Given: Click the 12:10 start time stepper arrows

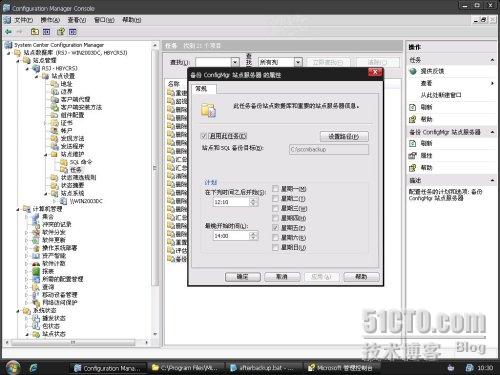Looking at the screenshot, I should (253, 202).
